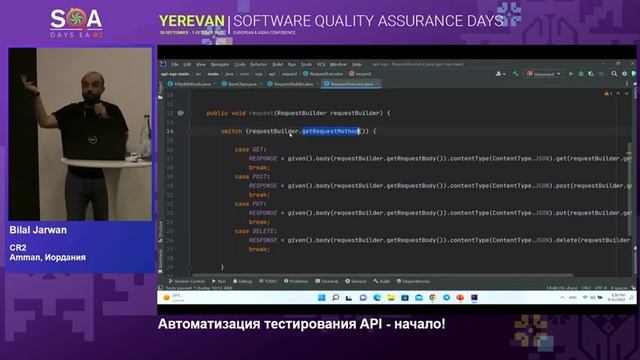
Task: Open the Run tool window
Action: (x=219, y=281)
